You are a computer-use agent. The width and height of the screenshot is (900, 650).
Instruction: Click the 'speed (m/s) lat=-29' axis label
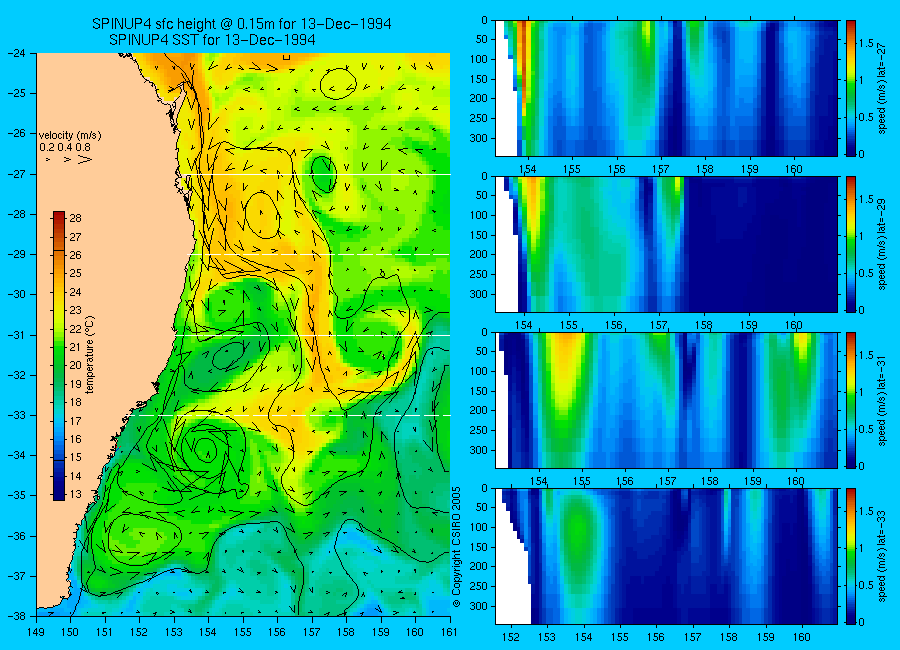[882, 244]
